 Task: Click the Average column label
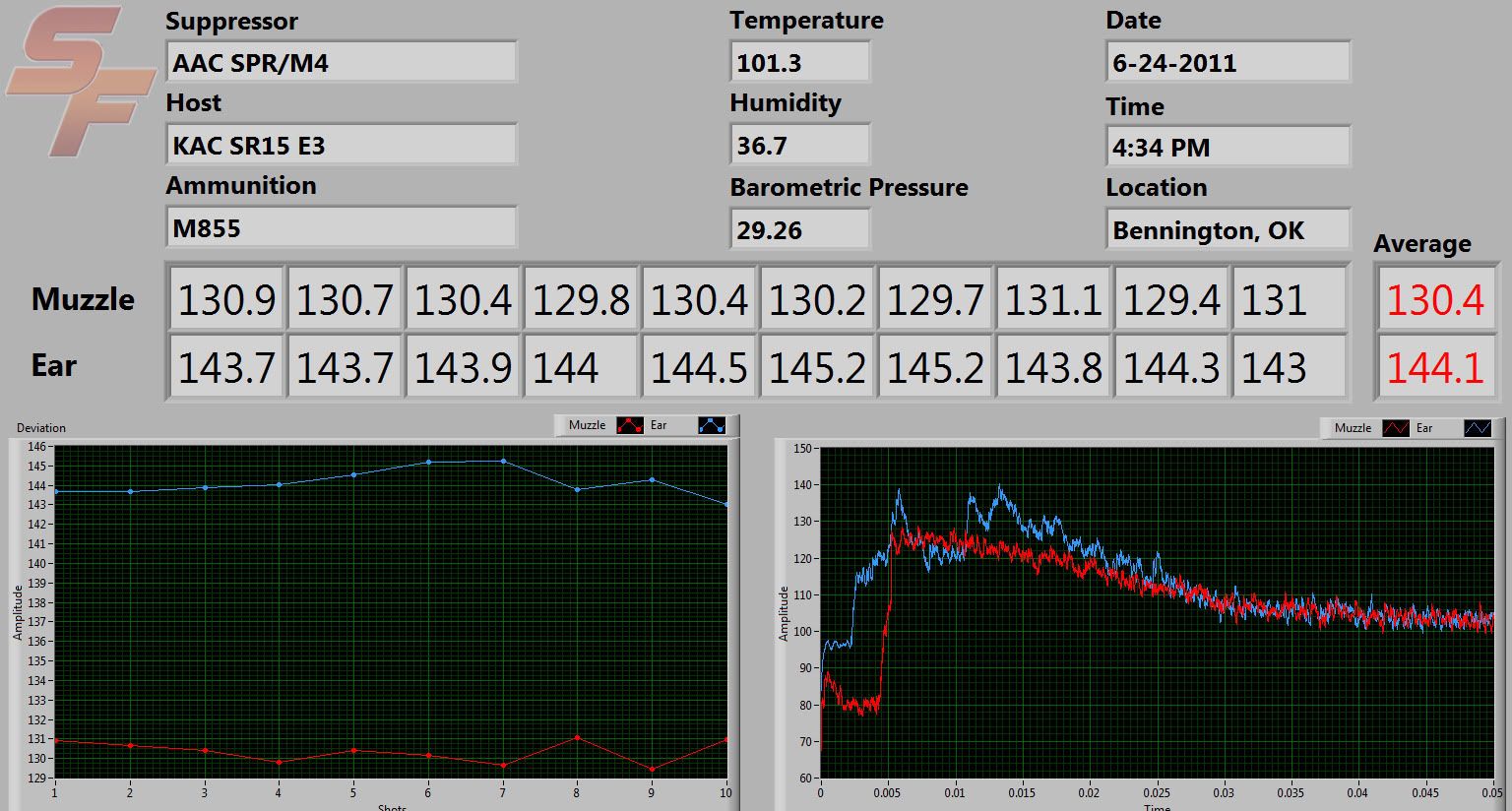pos(1422,243)
